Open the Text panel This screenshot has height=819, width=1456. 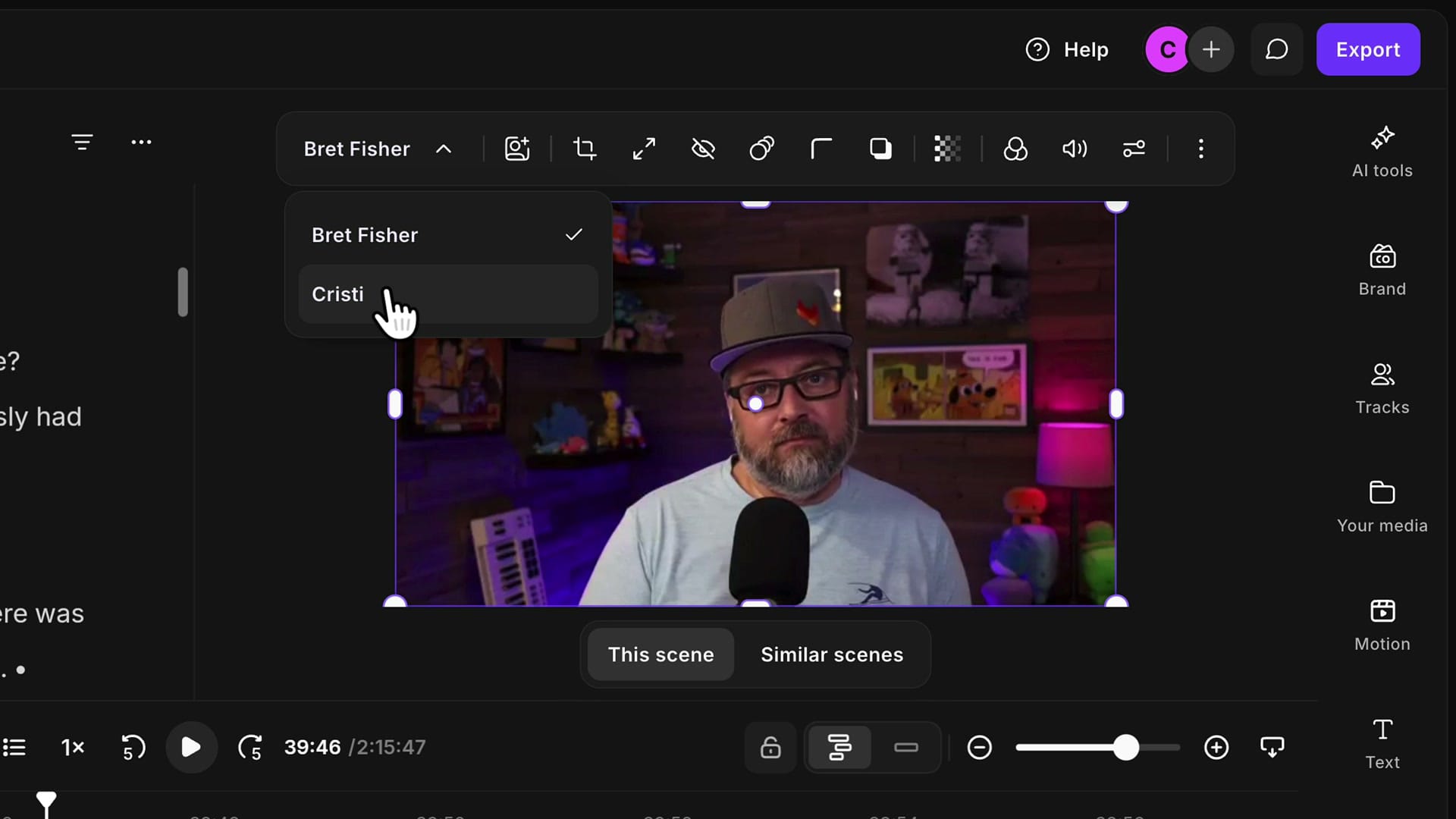click(x=1382, y=744)
